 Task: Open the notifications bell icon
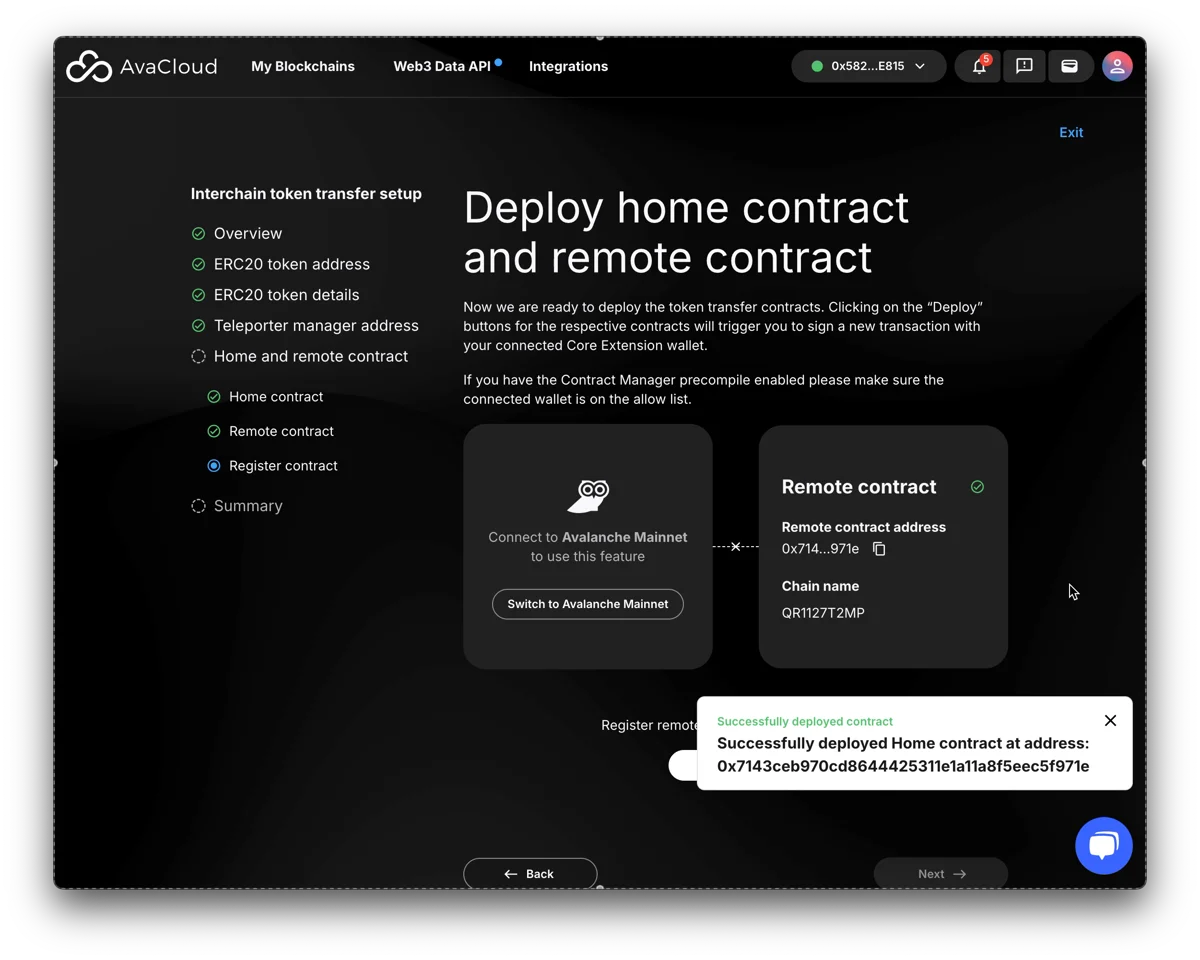(x=978, y=66)
